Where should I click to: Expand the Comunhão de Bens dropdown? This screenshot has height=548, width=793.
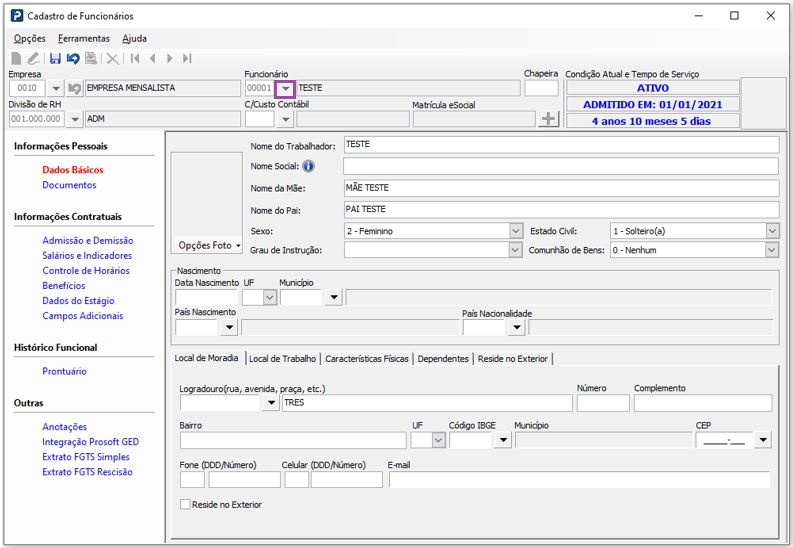772,250
